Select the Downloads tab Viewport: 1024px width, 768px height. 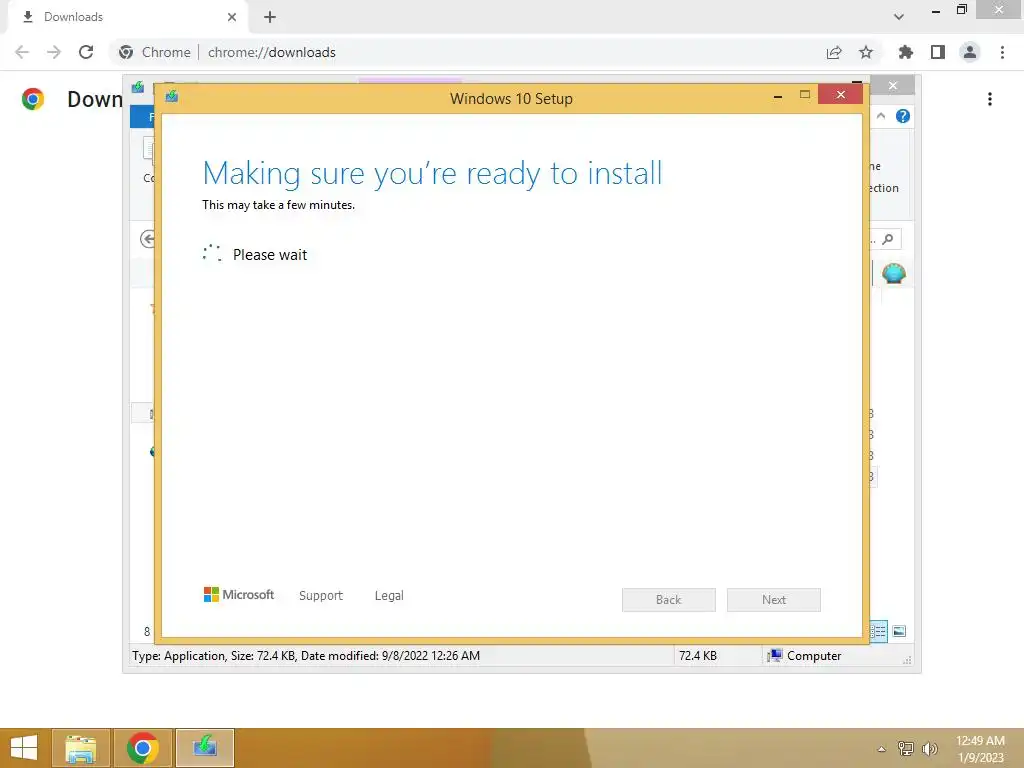(127, 17)
